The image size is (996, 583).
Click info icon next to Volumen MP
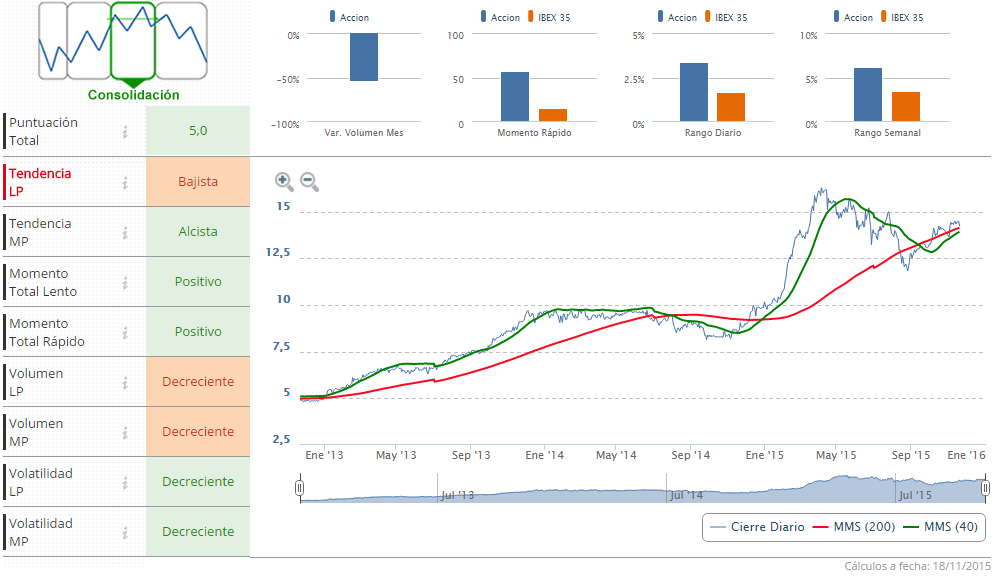point(125,432)
